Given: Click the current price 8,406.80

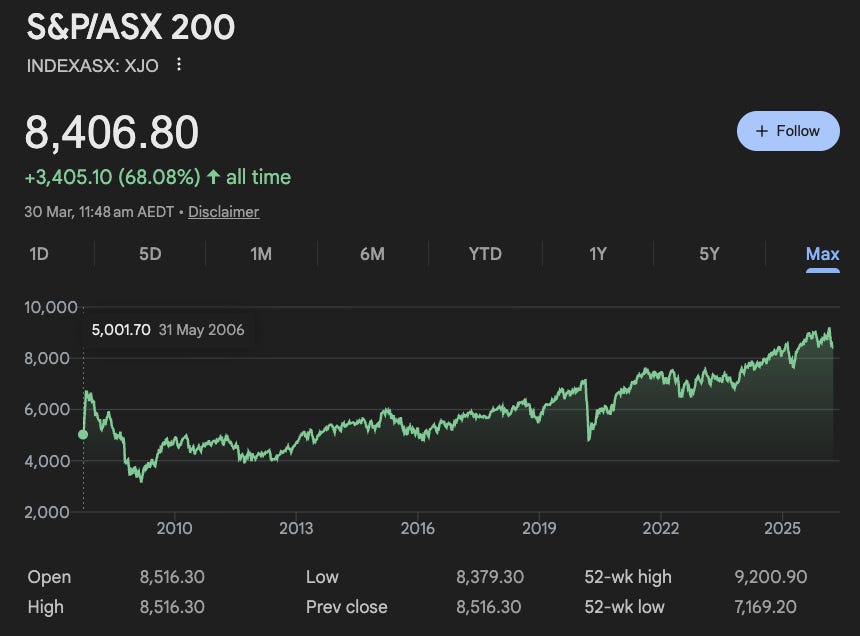Looking at the screenshot, I should click(x=111, y=132).
